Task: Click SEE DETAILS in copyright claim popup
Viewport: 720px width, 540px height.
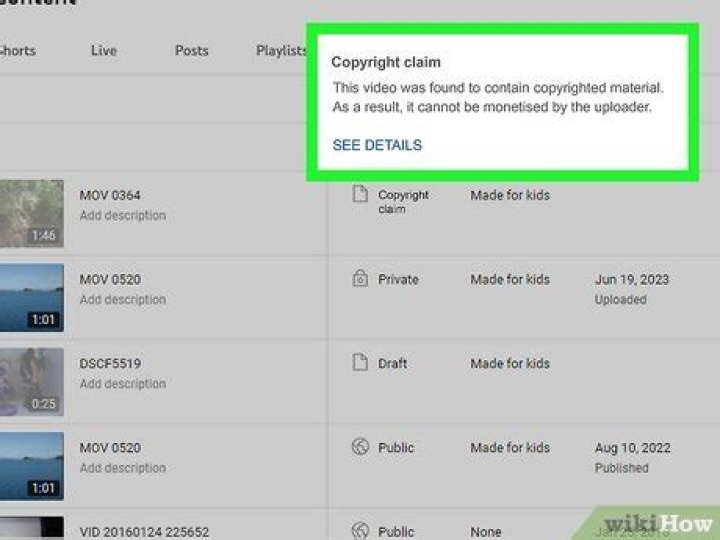Action: [377, 145]
